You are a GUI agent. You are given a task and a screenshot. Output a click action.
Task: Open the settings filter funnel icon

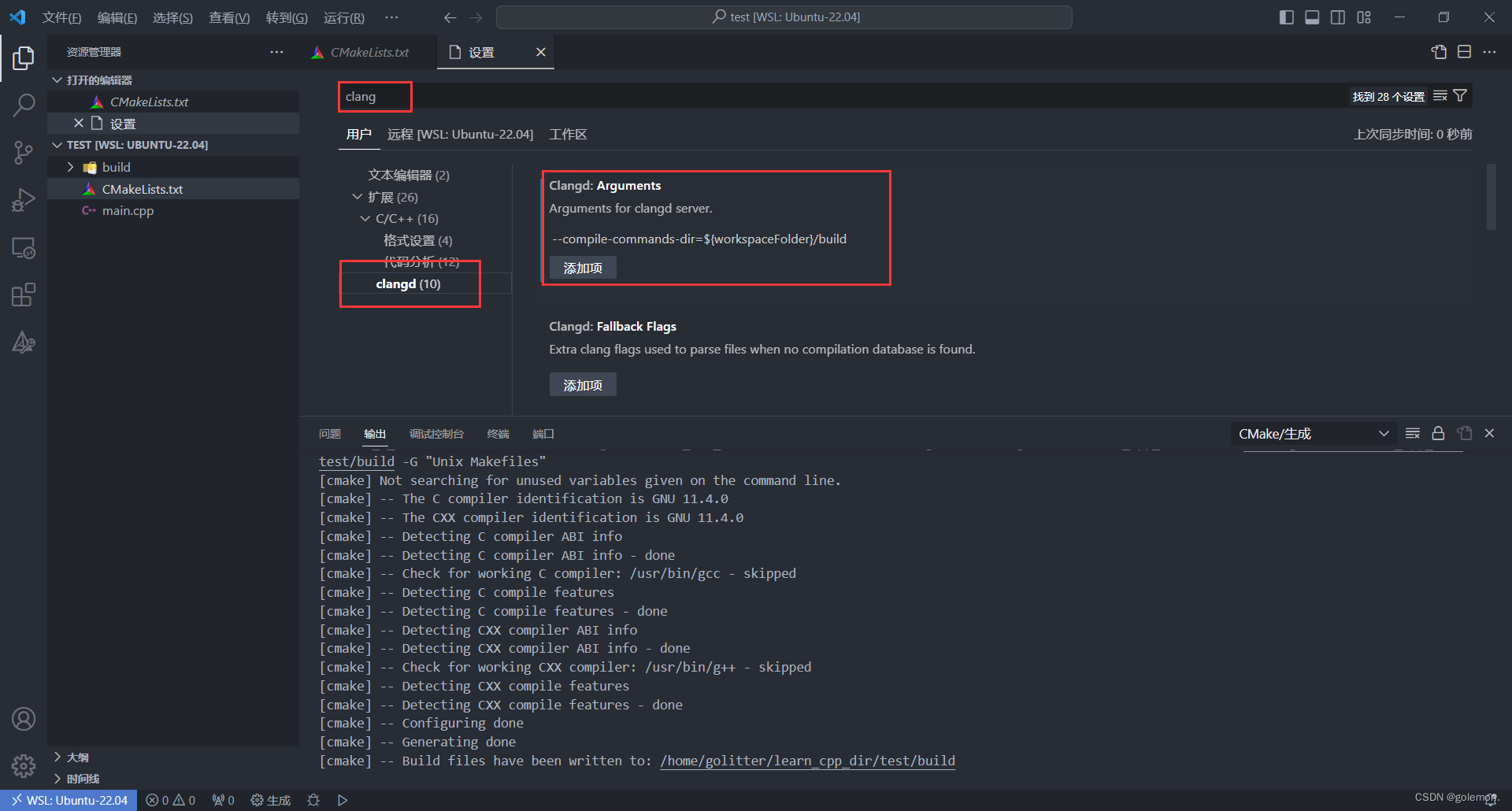pyautogui.click(x=1460, y=96)
